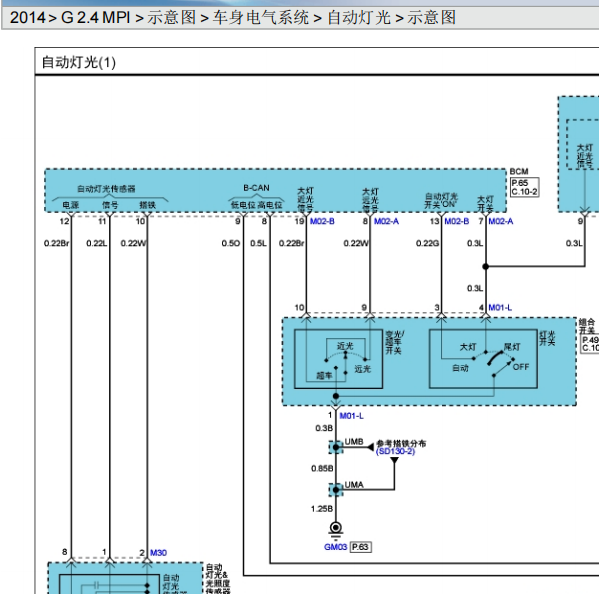
Task: Open the GM03 ground point link
Action: 335,547
